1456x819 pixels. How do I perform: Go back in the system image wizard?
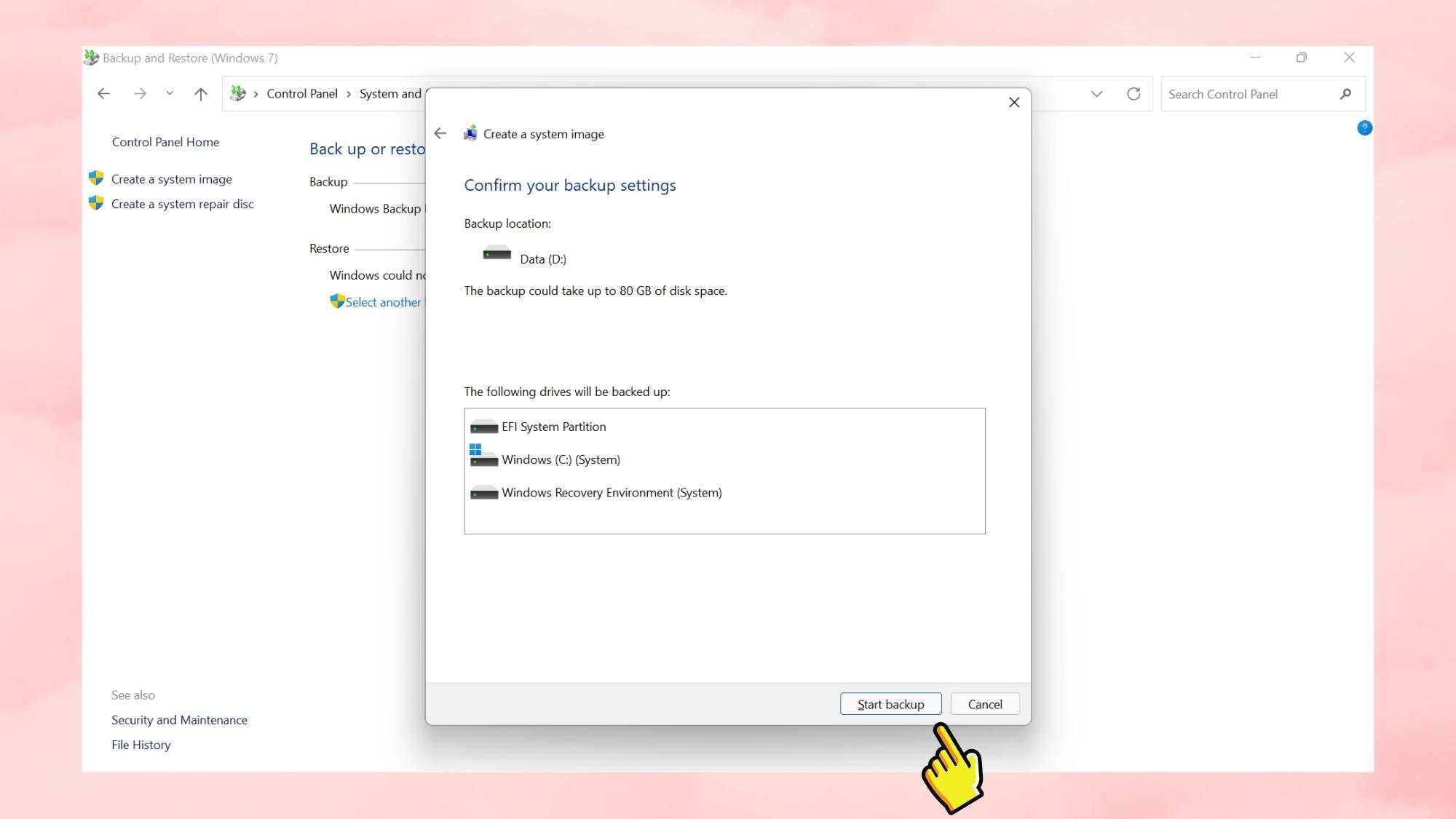(x=440, y=133)
